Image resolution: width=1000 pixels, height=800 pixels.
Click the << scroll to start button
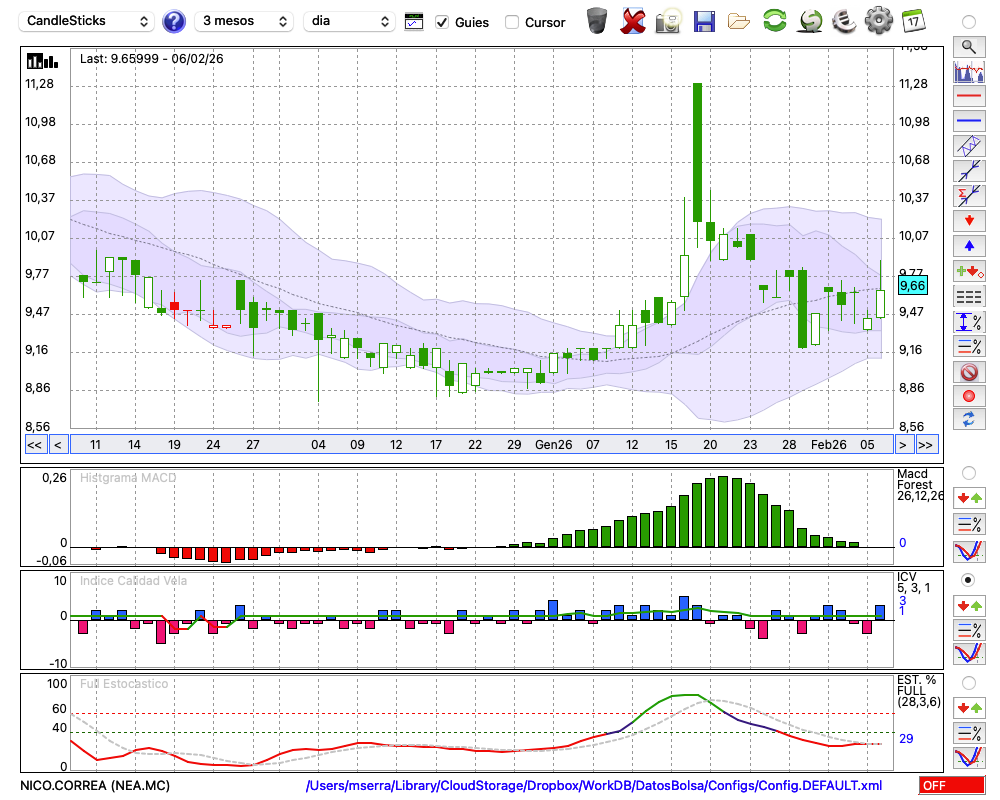tap(34, 444)
